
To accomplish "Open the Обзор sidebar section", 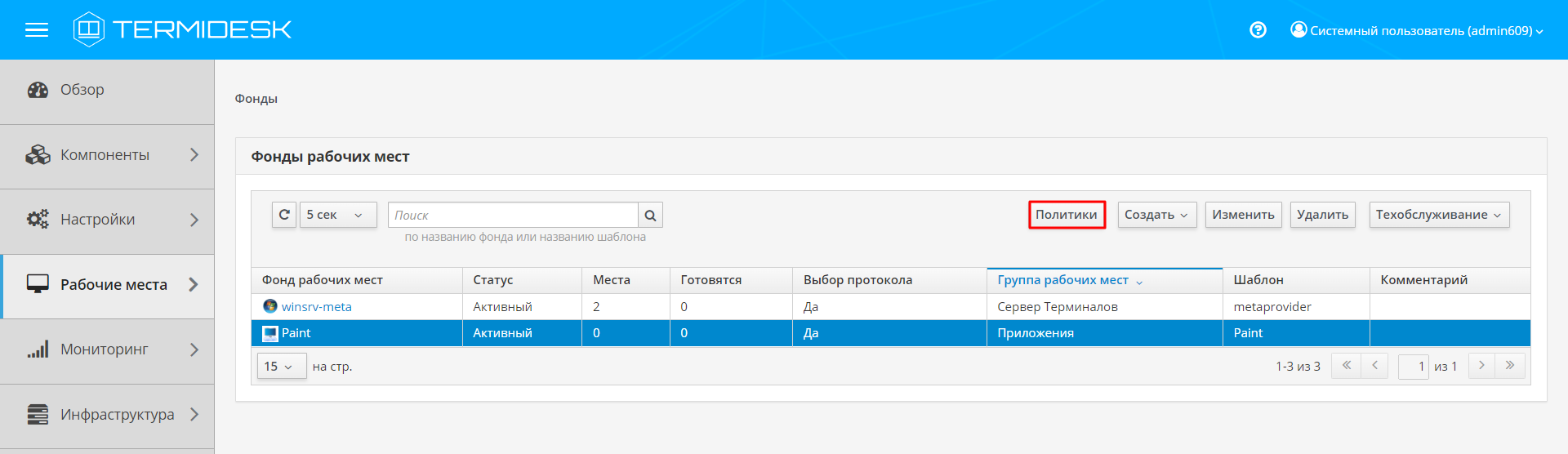I will click(x=82, y=90).
